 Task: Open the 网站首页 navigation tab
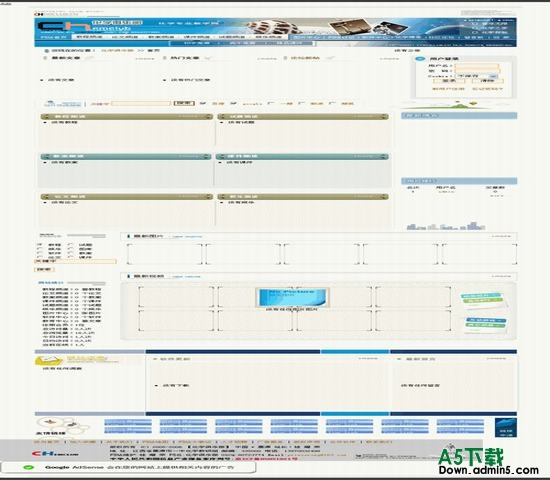click(x=53, y=37)
